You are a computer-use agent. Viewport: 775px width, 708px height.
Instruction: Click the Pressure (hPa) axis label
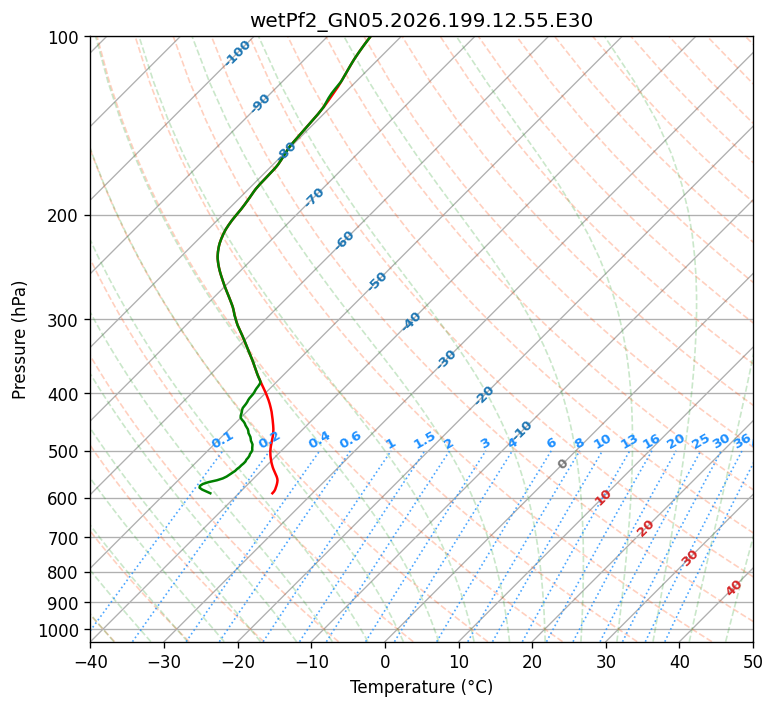(x=18, y=340)
